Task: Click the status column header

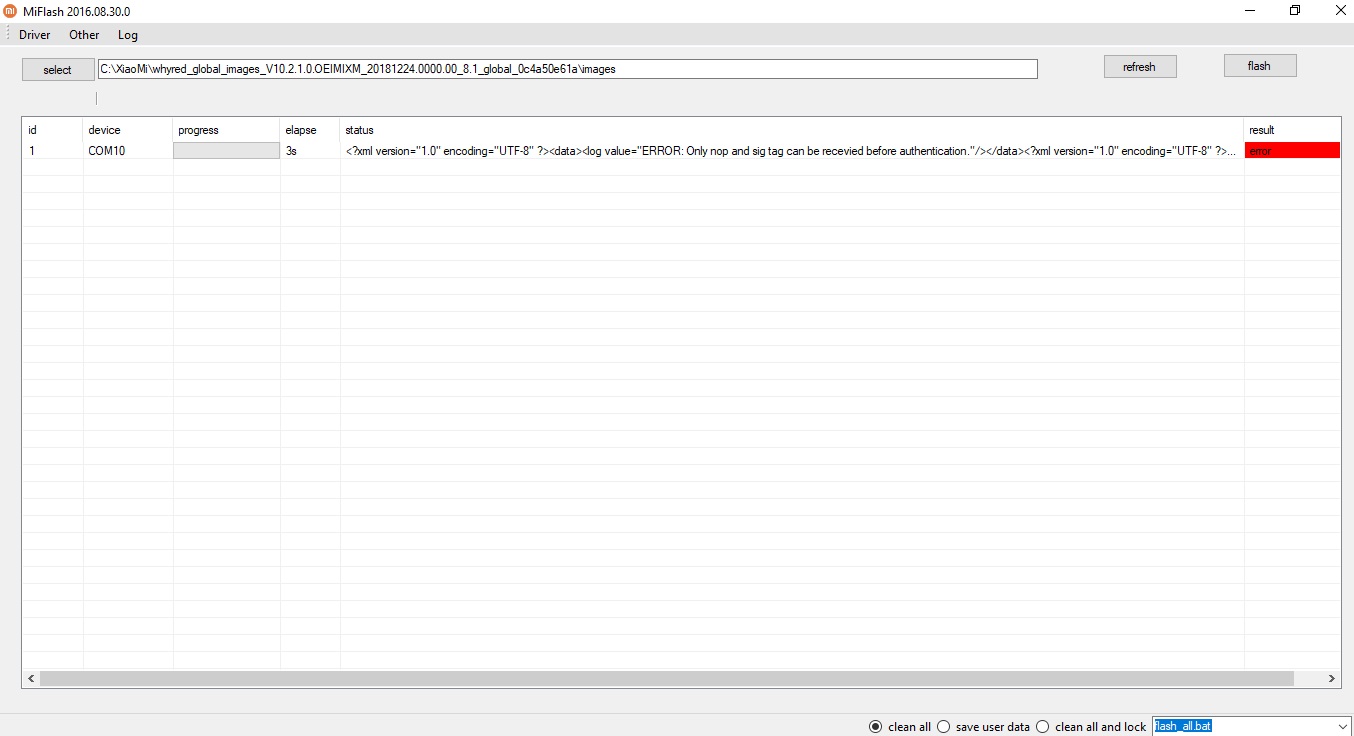Action: tap(792, 130)
